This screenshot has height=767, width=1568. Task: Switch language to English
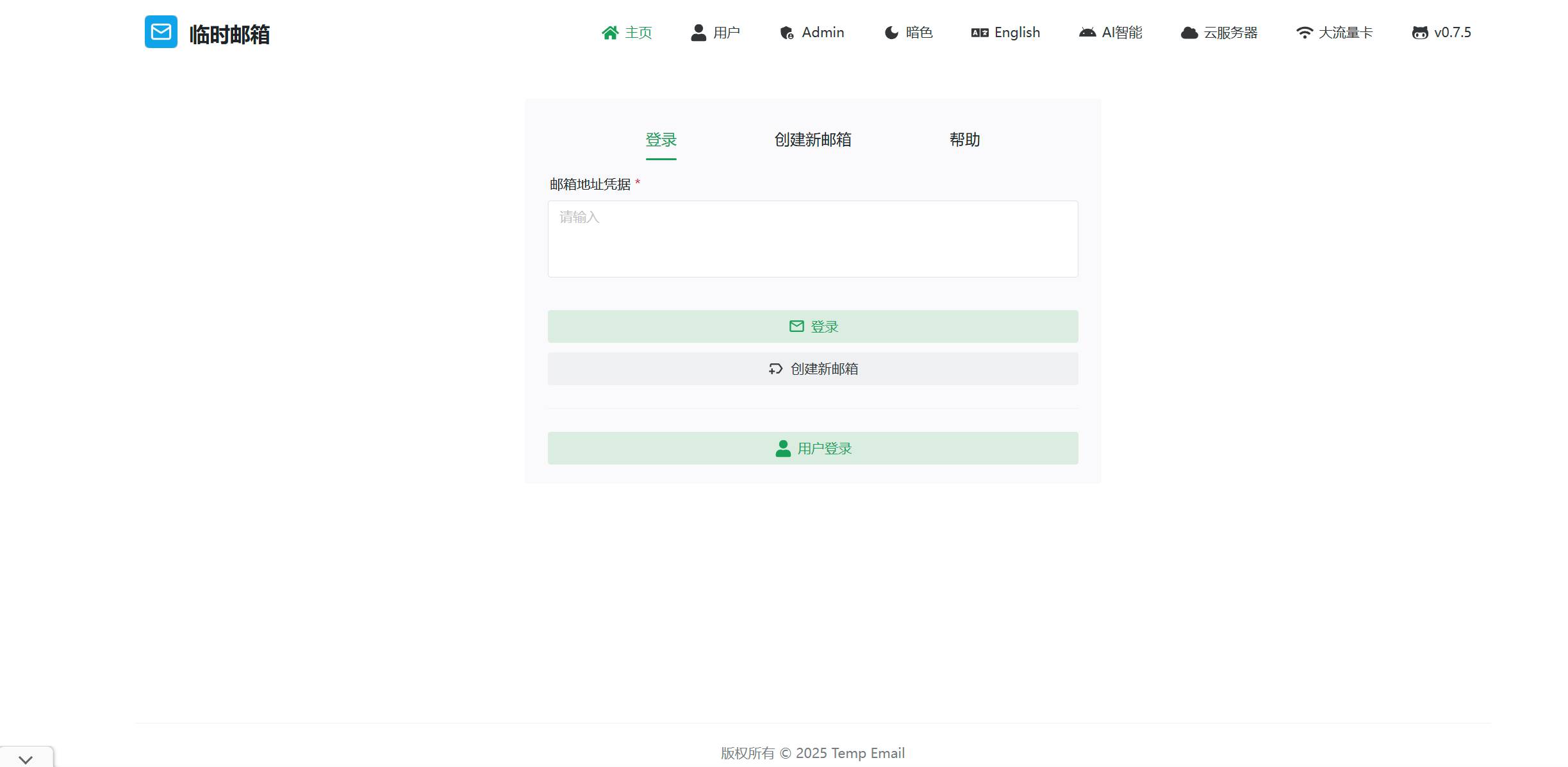[1006, 33]
